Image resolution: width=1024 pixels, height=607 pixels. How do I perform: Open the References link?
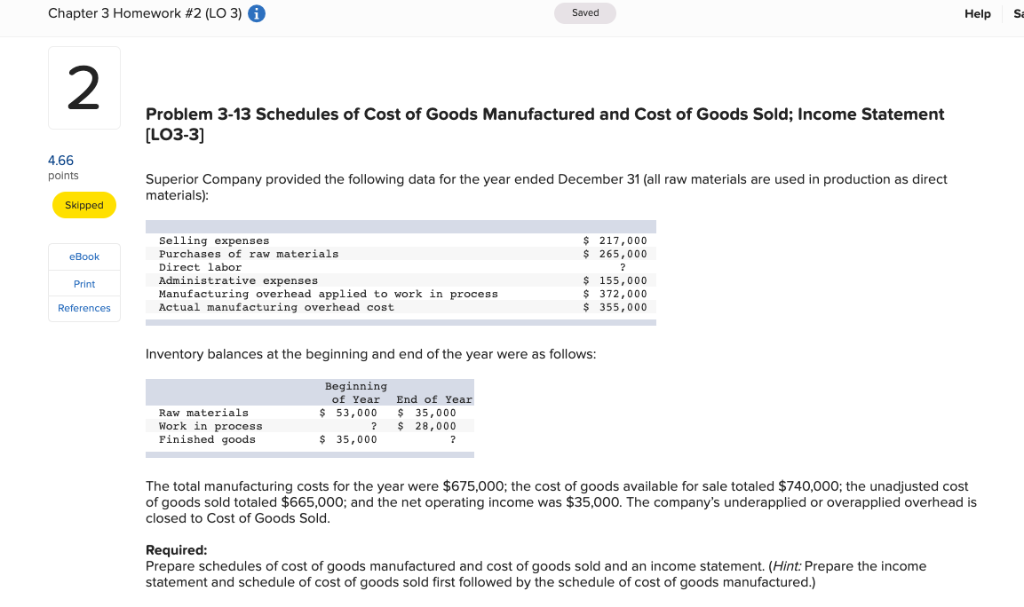[x=84, y=308]
